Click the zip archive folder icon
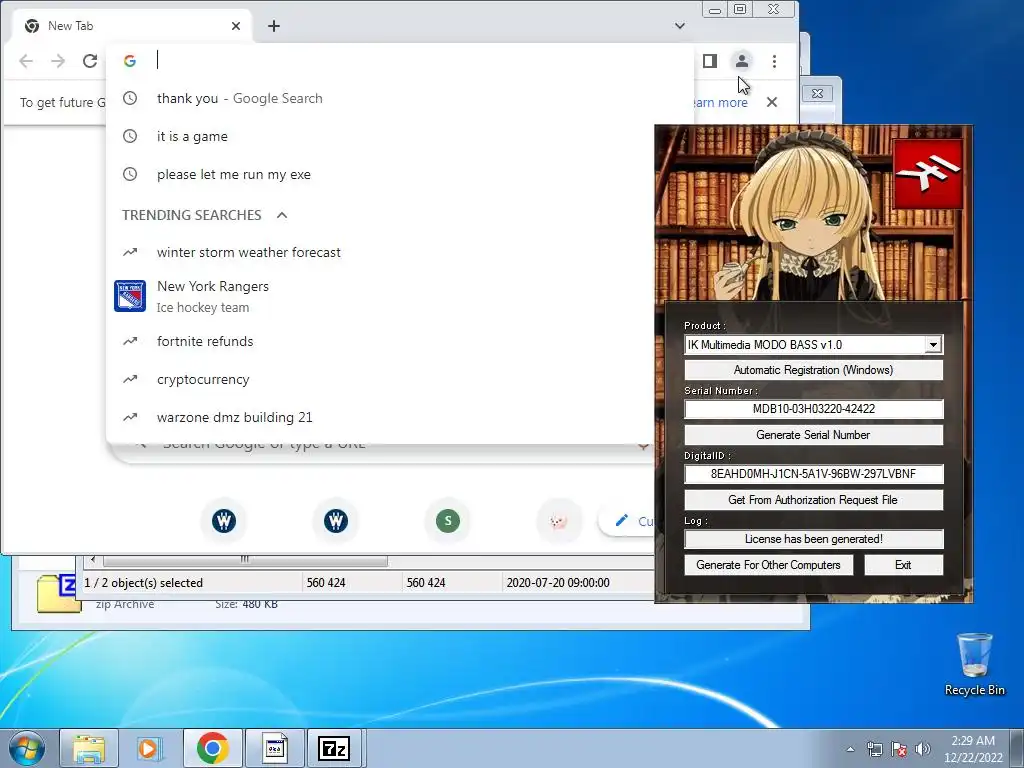Screen dimensions: 1024x768 coord(57,593)
